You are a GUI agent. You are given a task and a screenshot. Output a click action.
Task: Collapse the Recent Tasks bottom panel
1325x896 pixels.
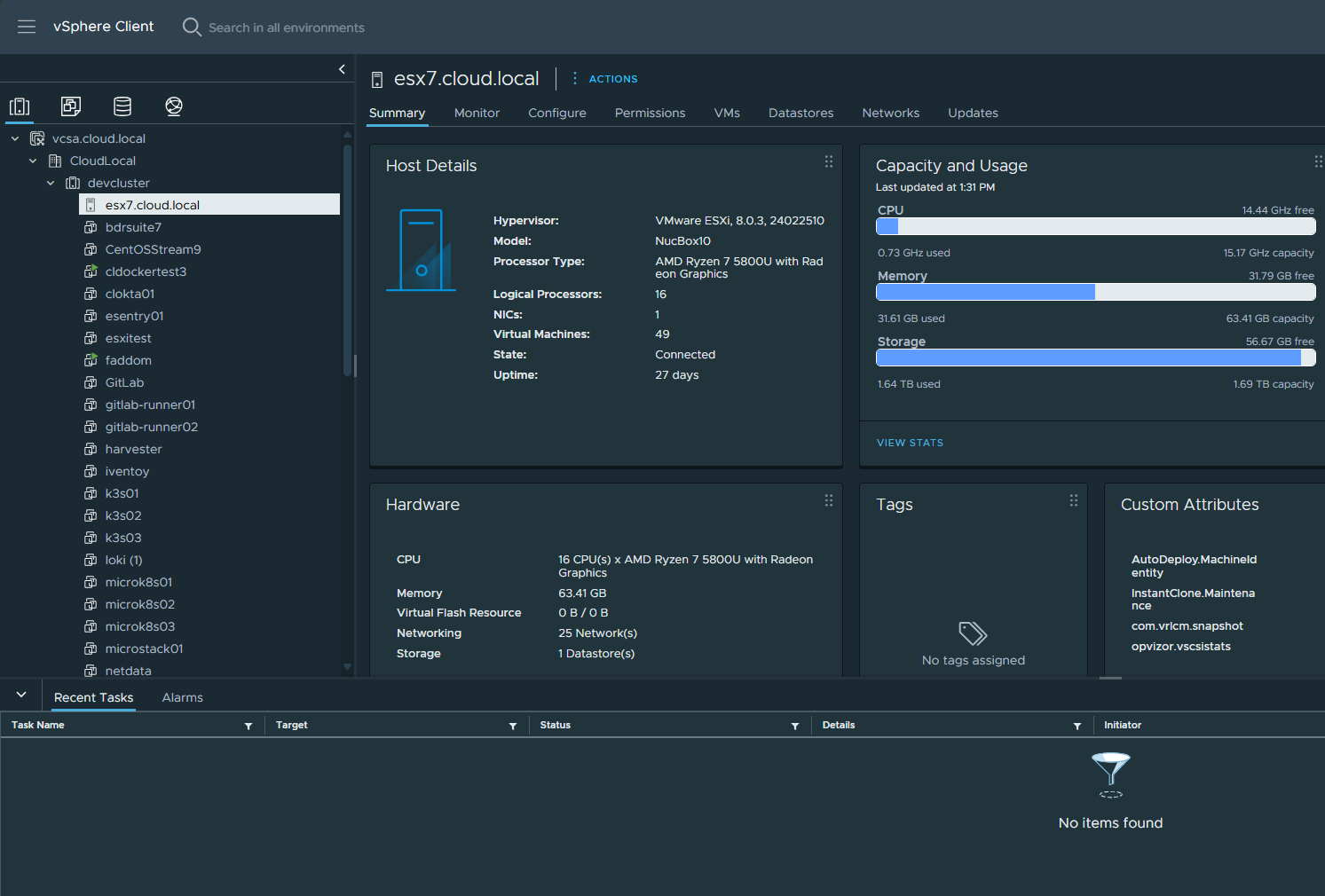(x=21, y=695)
